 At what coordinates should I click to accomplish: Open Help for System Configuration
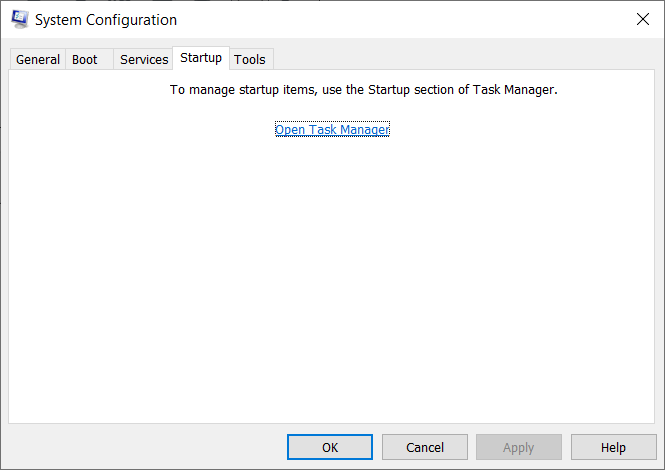click(613, 447)
